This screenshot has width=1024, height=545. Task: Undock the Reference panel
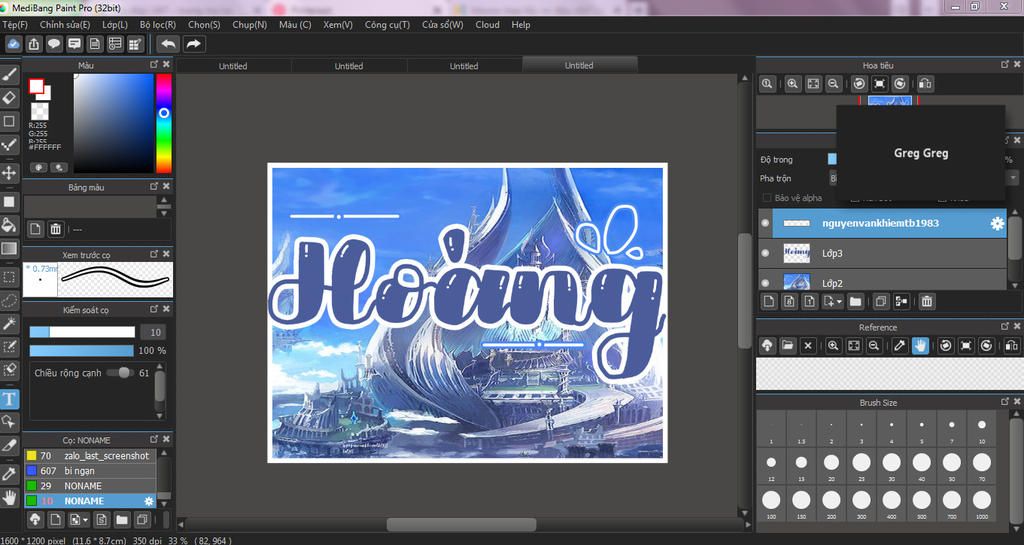[x=1005, y=326]
